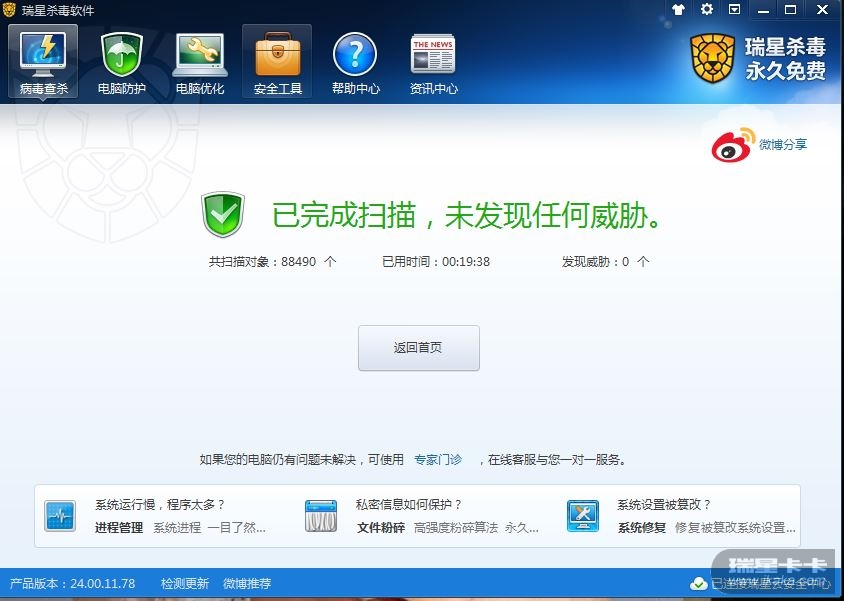Screen dimensions: 844x601
Task: Click the Weibo logo icon
Action: tap(733, 145)
